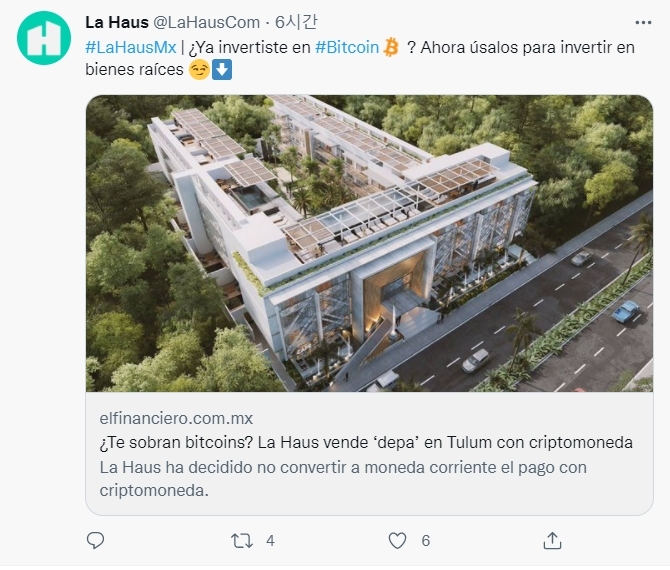Screen dimensions: 670x570
Task: Open the @LaHausCom handle
Action: 206,22
